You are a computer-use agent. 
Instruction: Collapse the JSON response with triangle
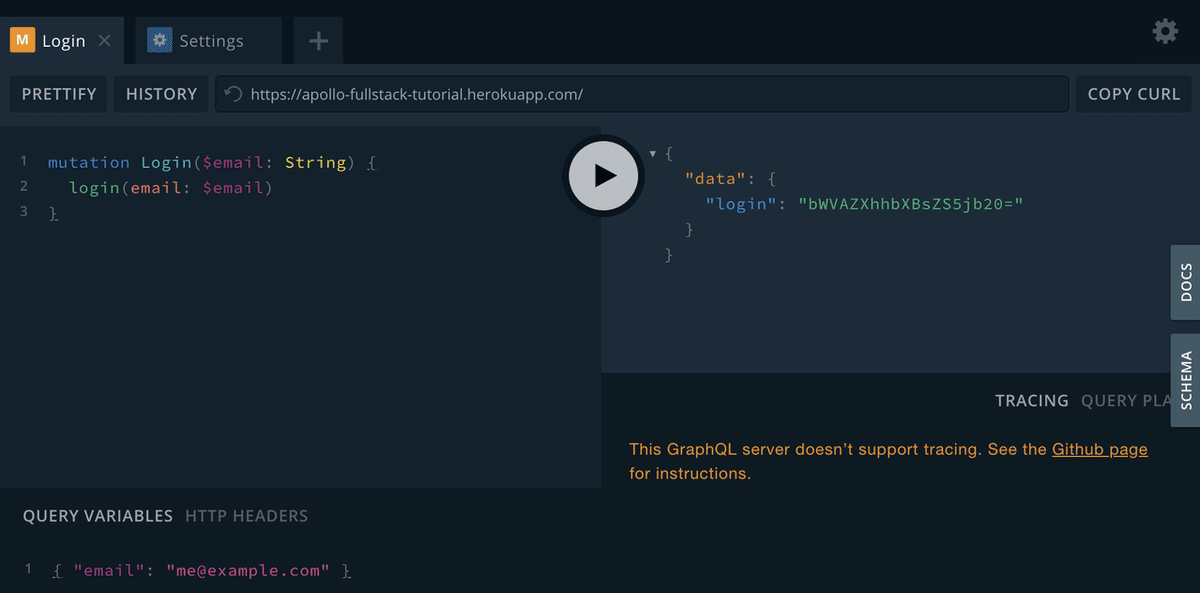coord(653,153)
